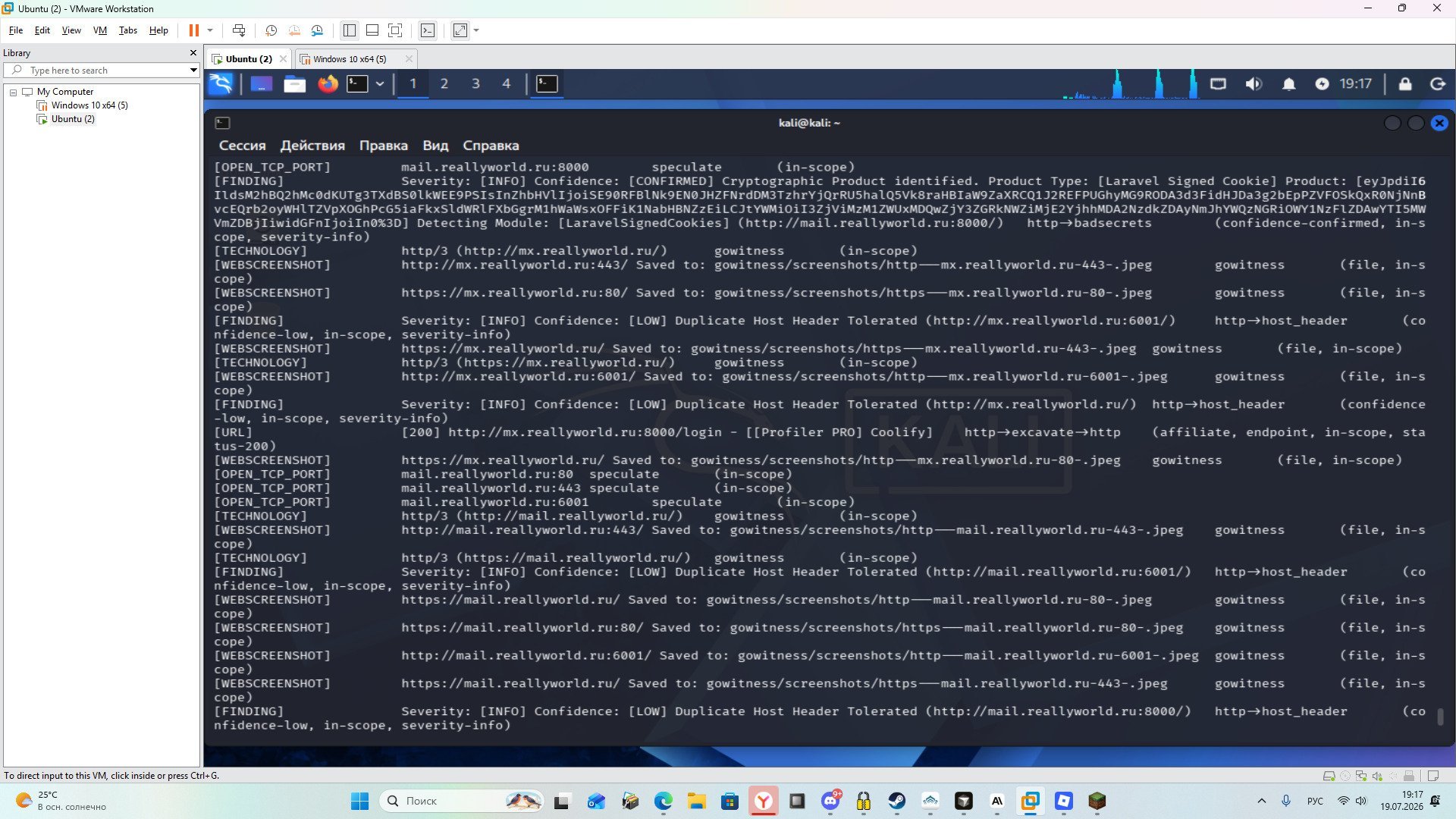Click the taskbar microphone tray icon

click(x=1286, y=801)
